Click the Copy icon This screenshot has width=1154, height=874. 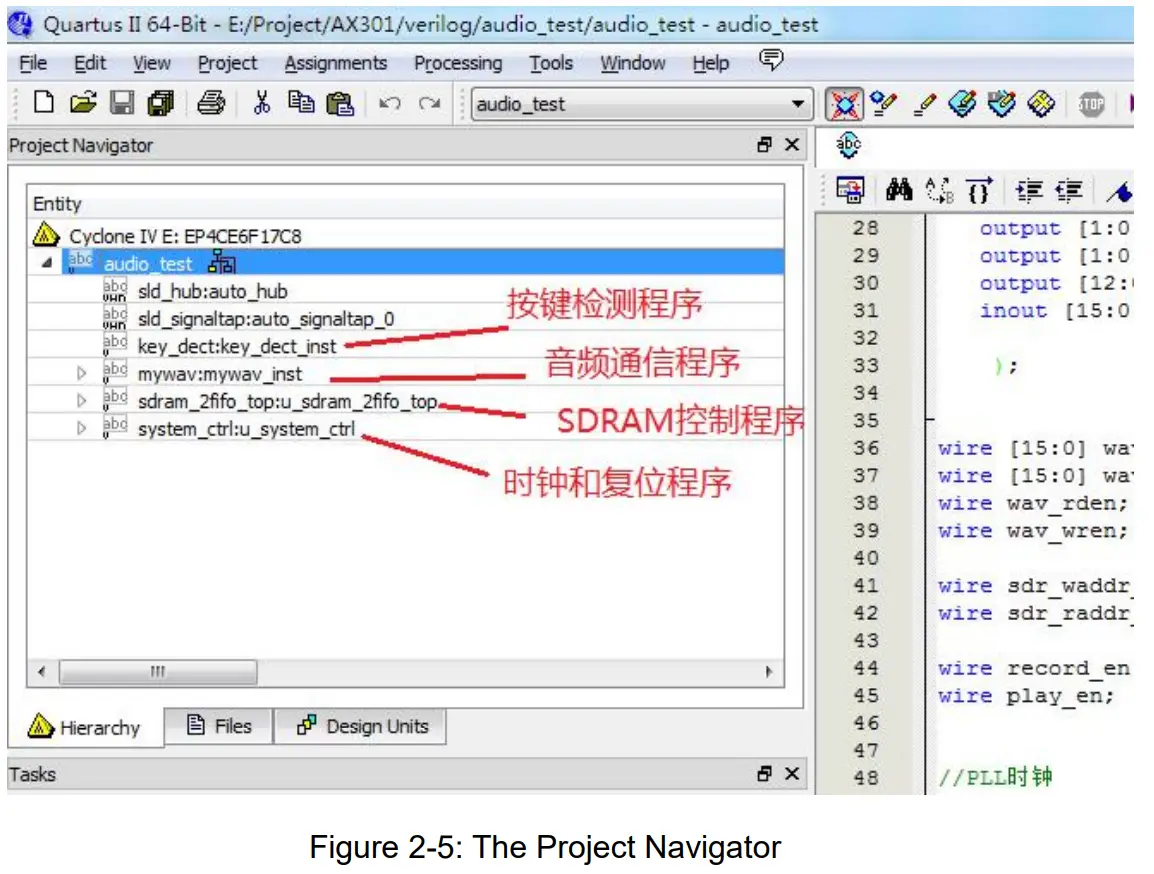[x=301, y=102]
